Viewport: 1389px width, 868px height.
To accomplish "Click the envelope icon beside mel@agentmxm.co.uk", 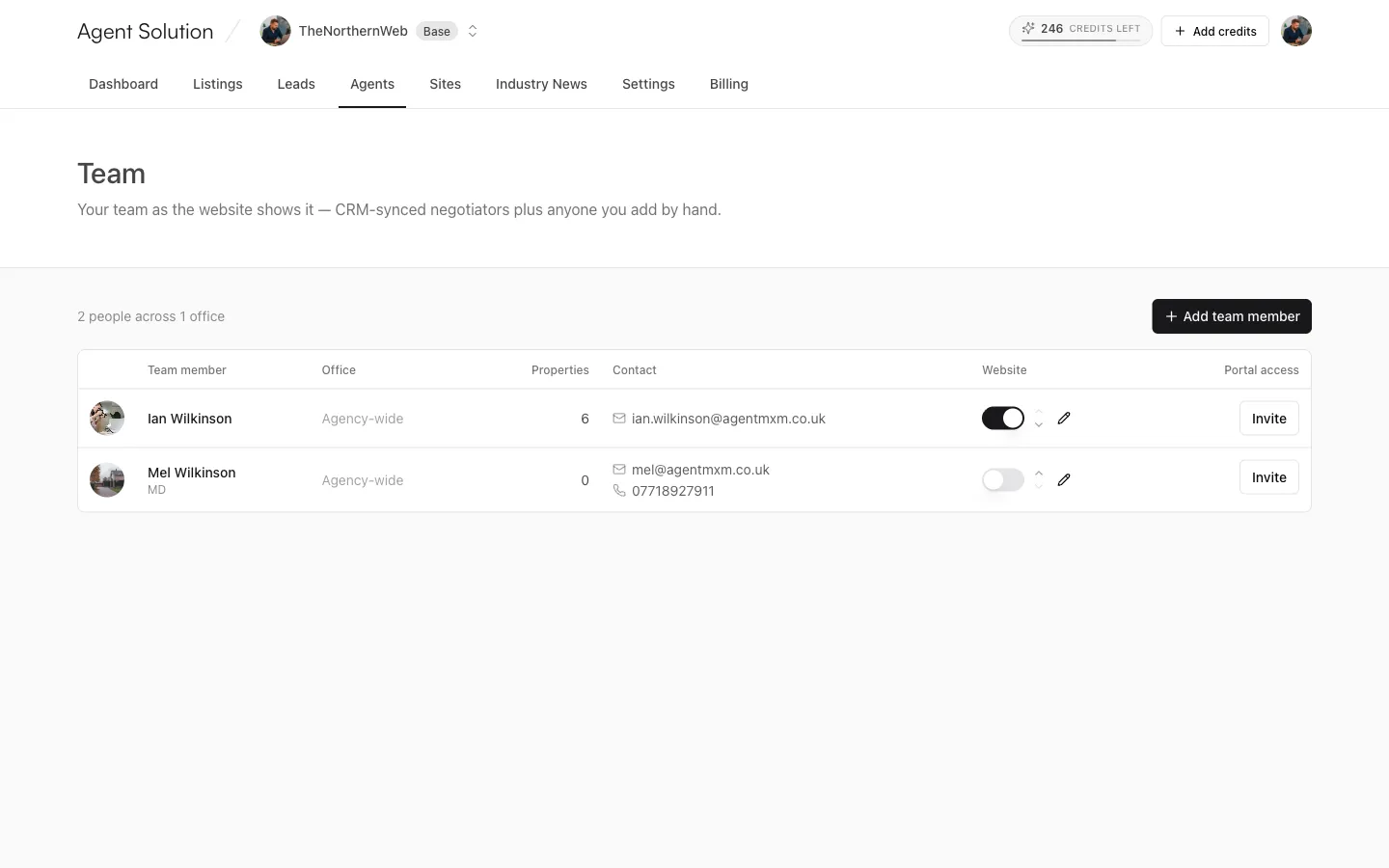I will coord(619,470).
